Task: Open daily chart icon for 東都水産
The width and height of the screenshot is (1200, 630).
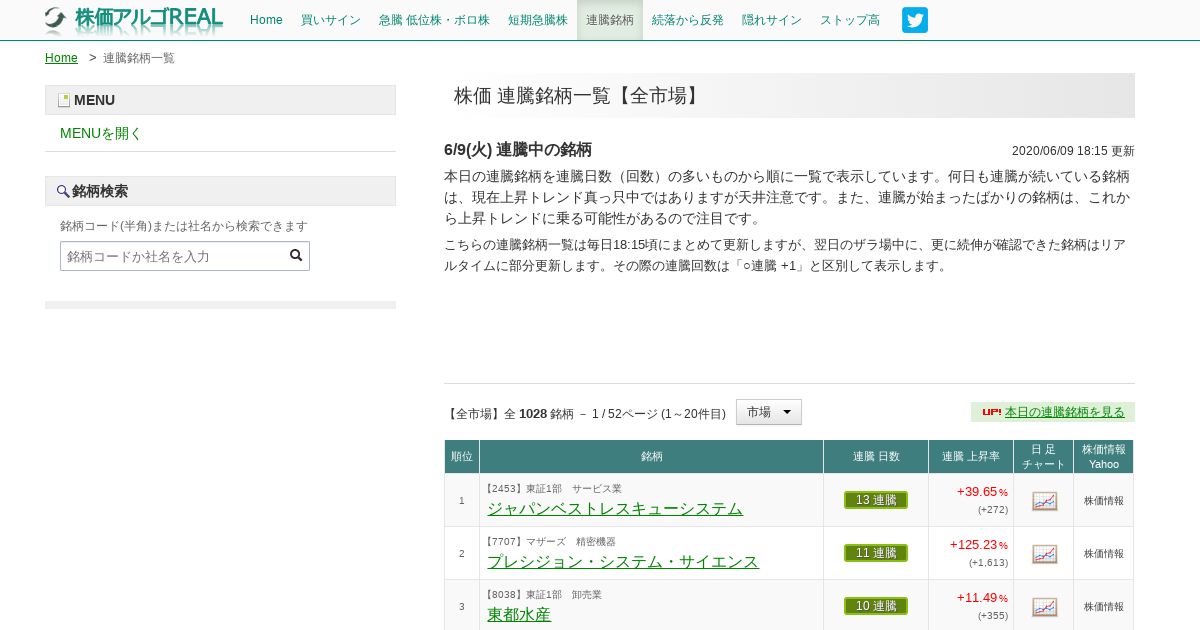Action: (x=1044, y=607)
